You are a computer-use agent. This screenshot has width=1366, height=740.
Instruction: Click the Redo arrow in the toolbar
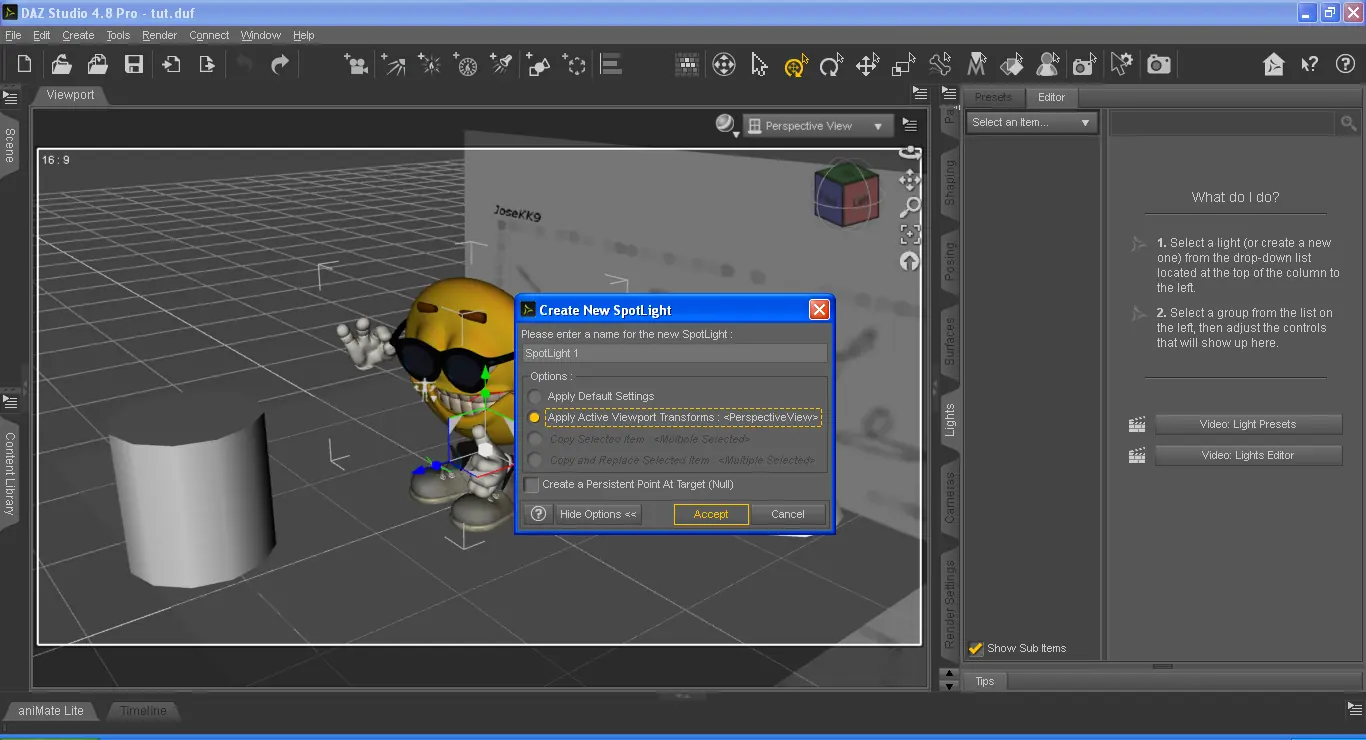click(x=280, y=65)
